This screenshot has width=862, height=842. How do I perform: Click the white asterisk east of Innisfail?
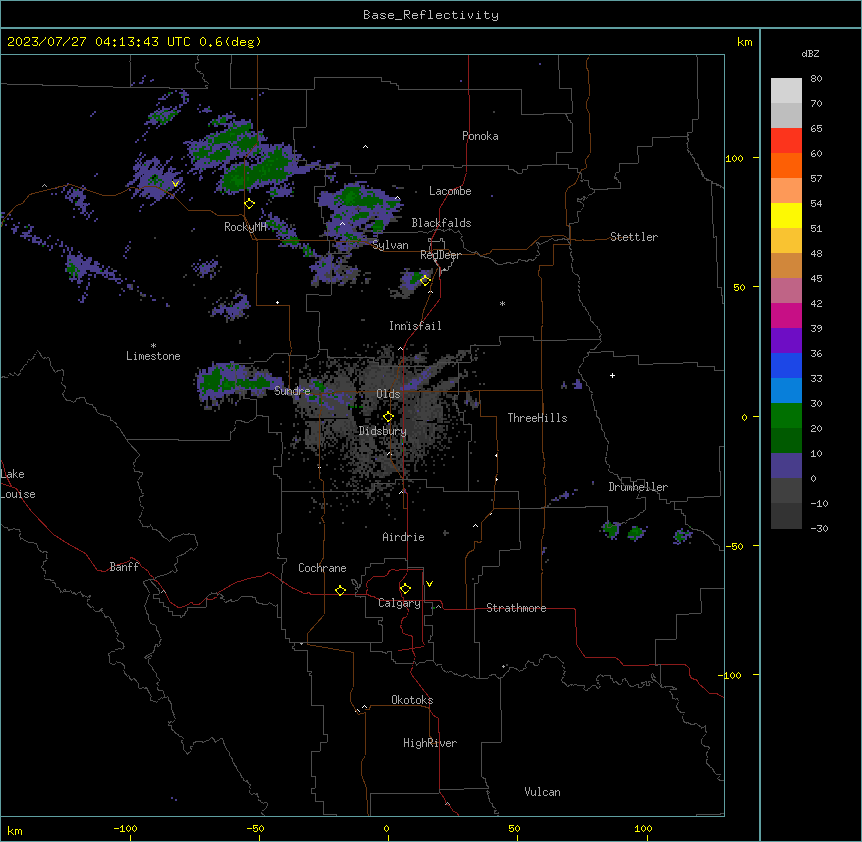[x=502, y=303]
